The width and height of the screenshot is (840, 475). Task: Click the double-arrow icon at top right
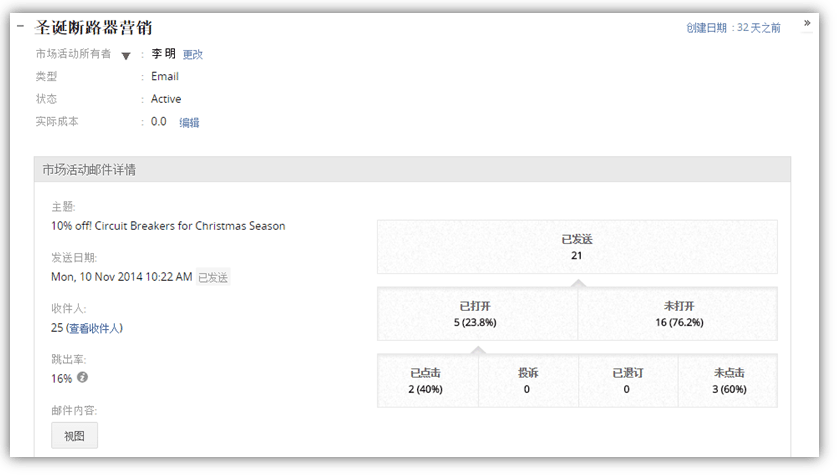pyautogui.click(x=806, y=25)
